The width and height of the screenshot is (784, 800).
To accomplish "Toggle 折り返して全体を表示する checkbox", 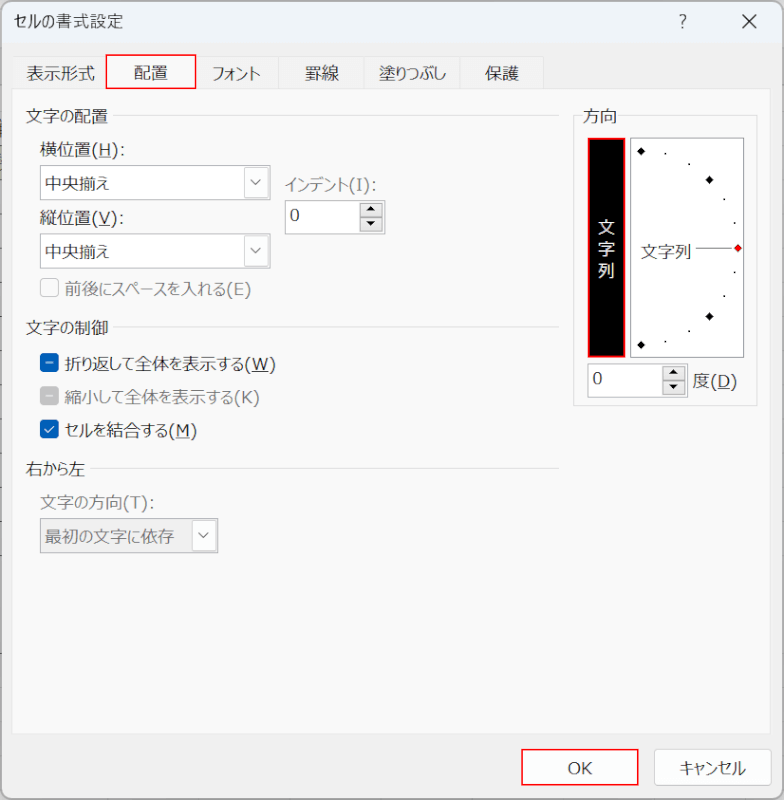I will [x=50, y=364].
